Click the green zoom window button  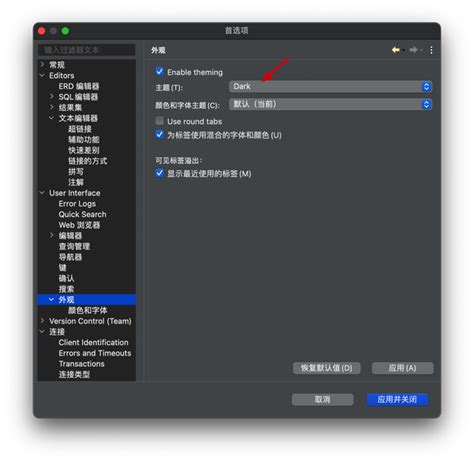[x=65, y=31]
